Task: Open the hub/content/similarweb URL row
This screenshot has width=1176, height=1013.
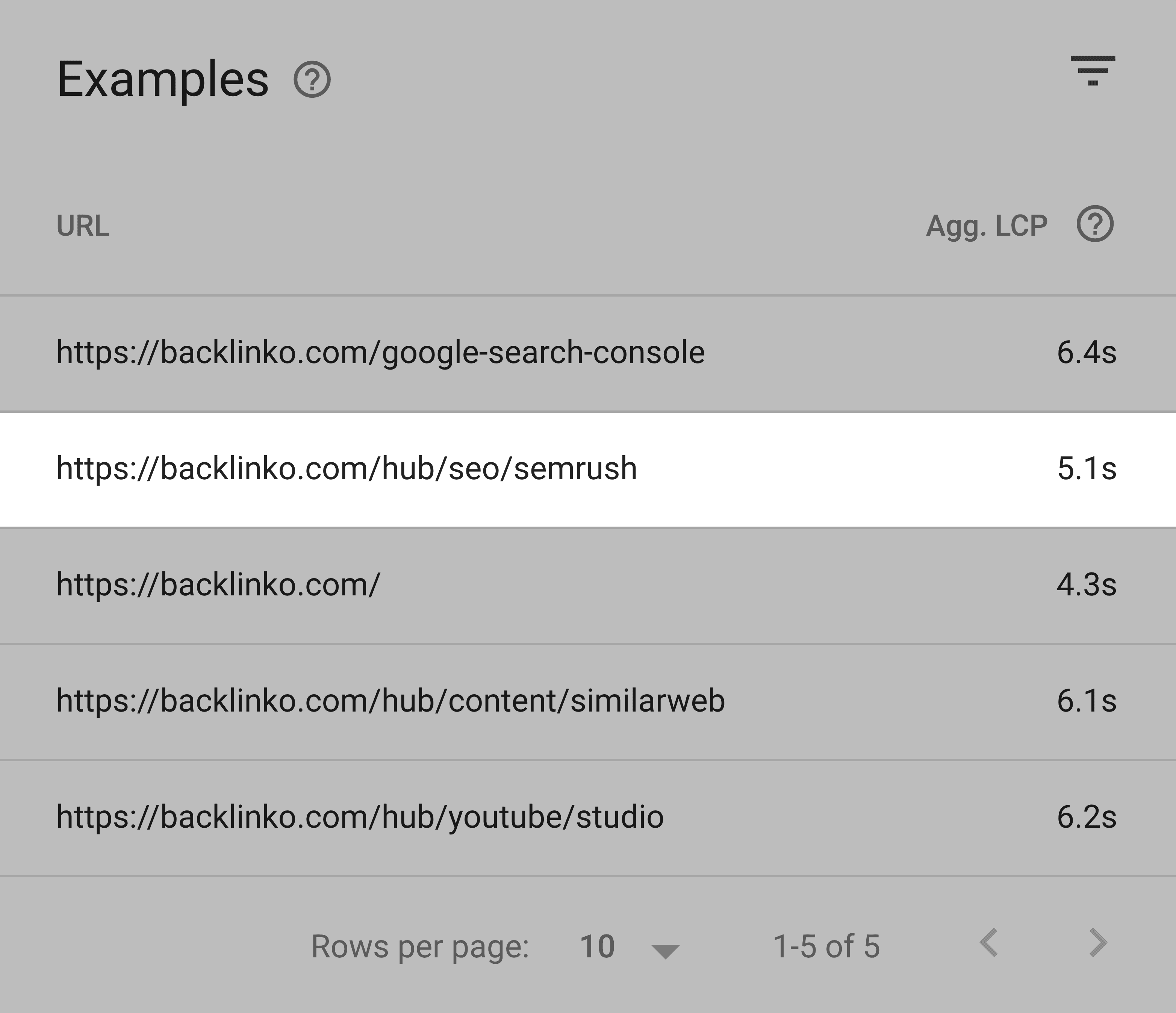Action: (x=587, y=702)
